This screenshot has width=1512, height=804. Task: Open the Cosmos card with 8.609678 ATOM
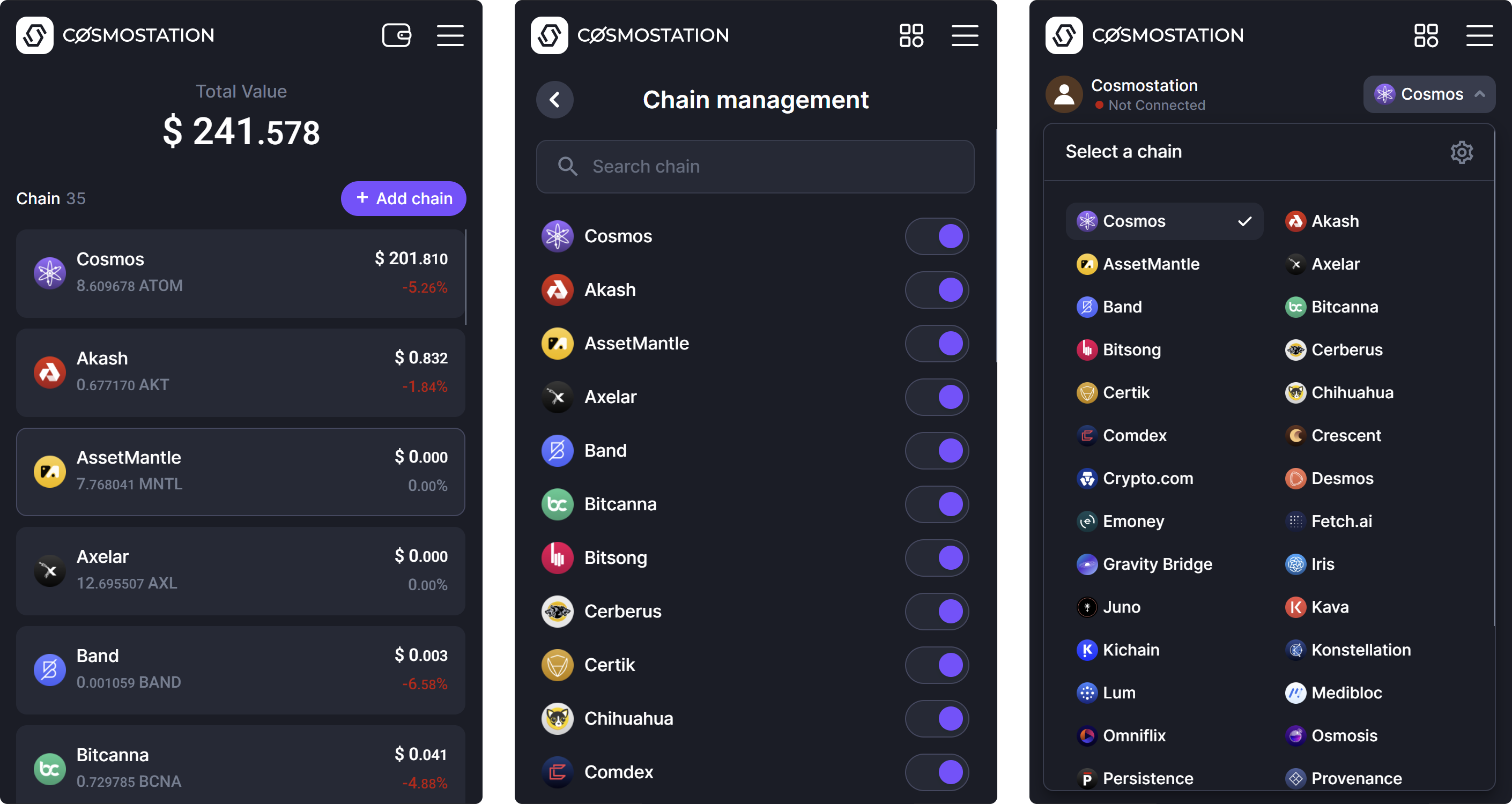click(x=241, y=273)
